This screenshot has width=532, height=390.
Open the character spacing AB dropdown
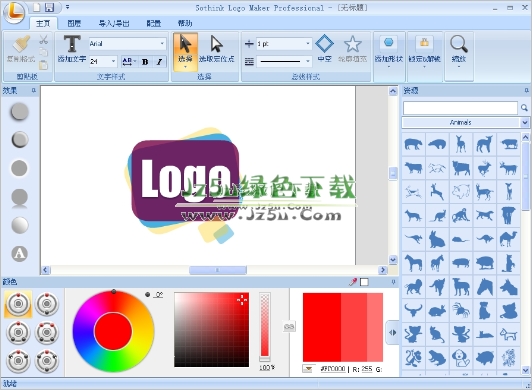(x=129, y=62)
